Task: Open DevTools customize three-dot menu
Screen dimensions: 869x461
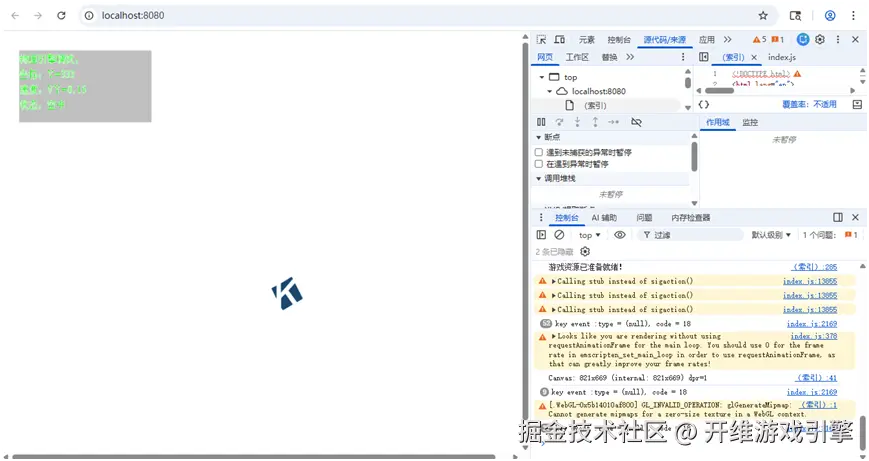Action: (838, 39)
